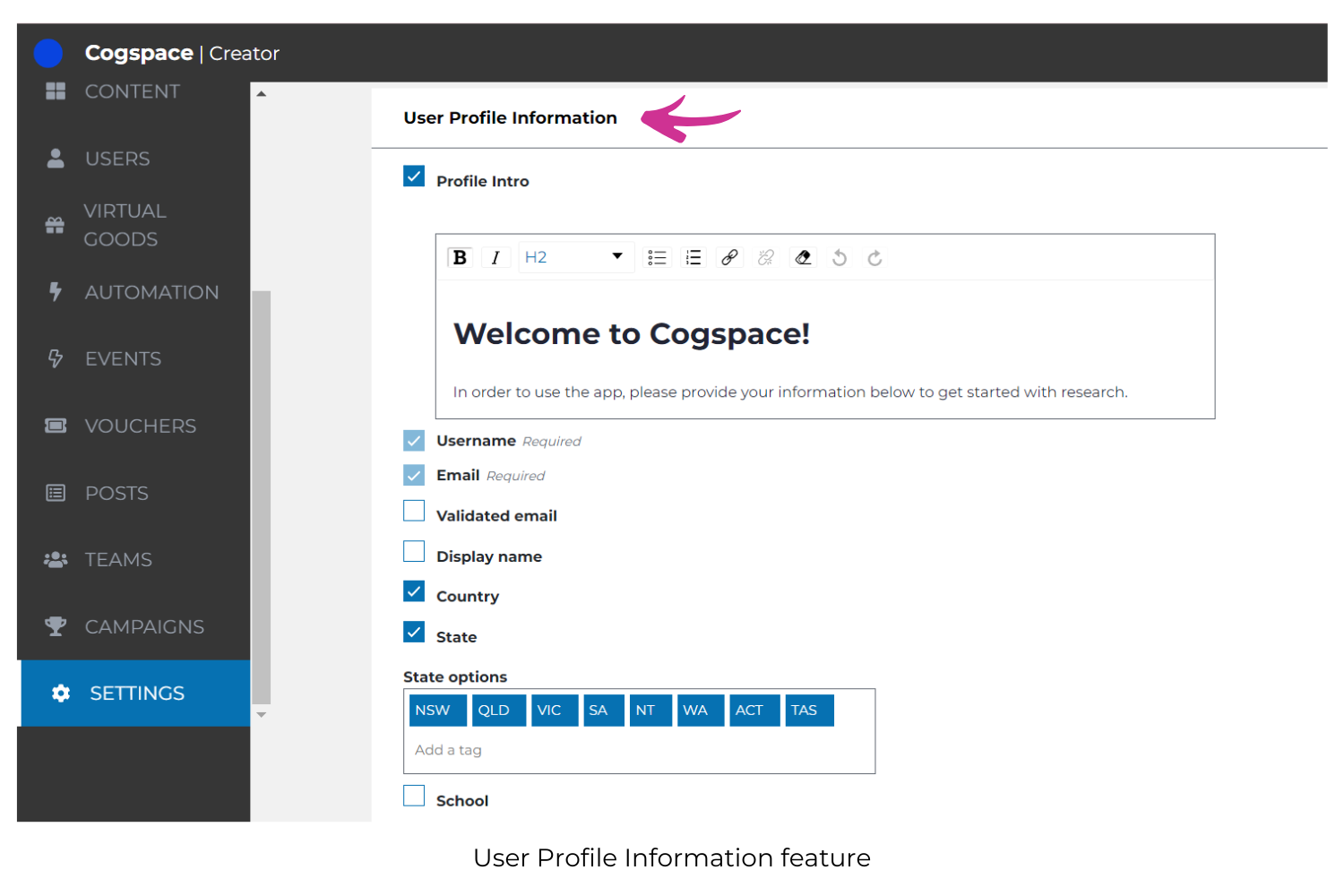Uncheck the Profile Intro checkbox

click(x=414, y=176)
